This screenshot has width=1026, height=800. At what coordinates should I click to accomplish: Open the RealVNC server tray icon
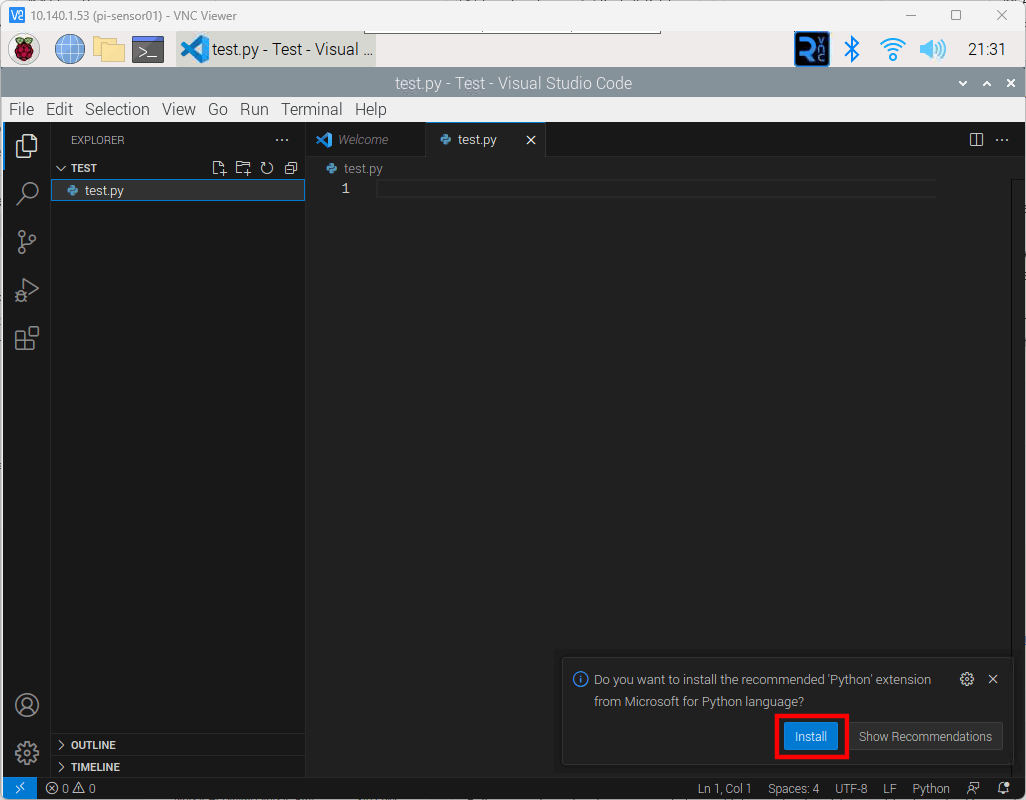coord(811,49)
